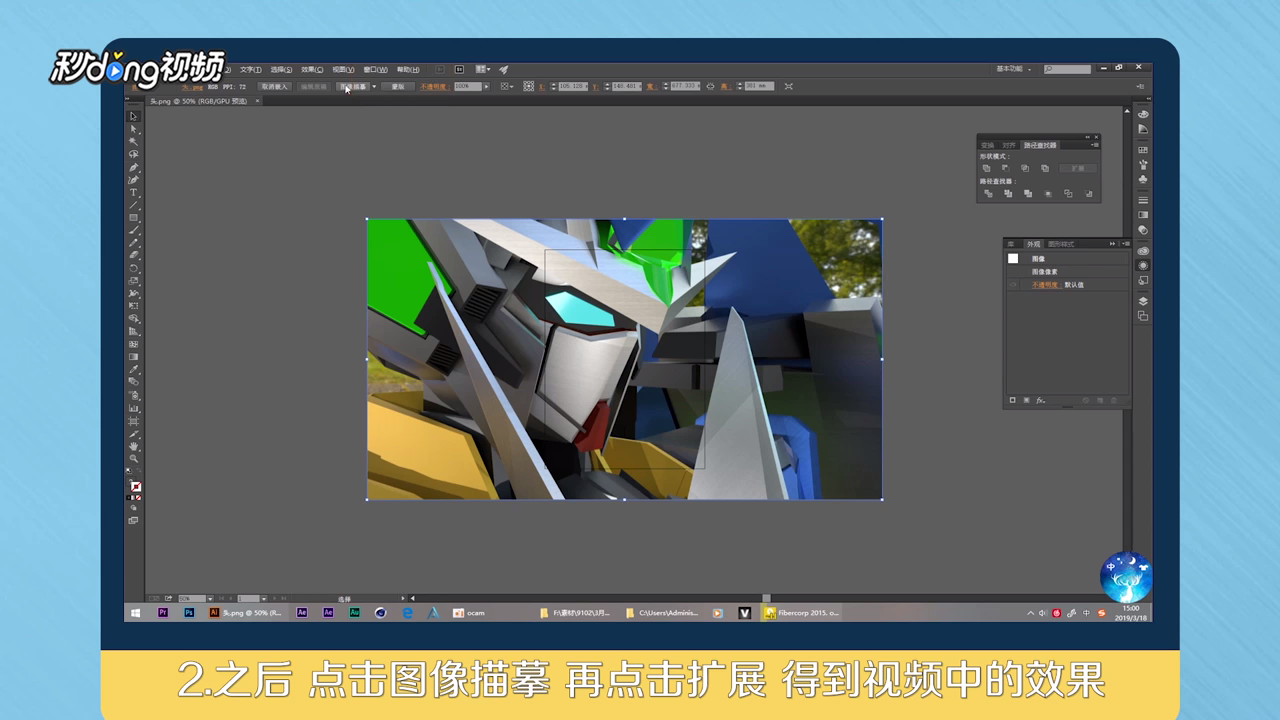Select the Artboard tool

coord(134,421)
